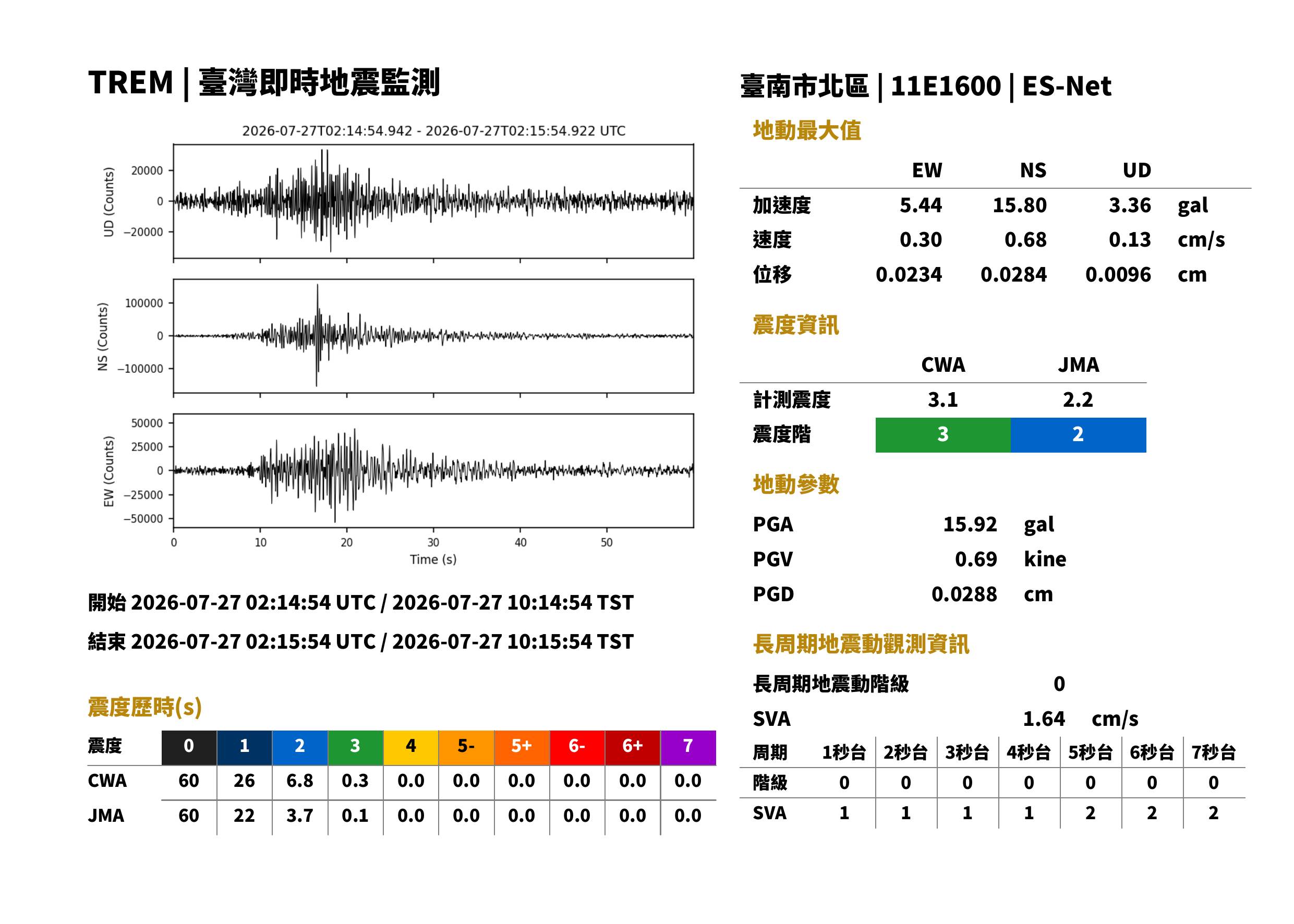This screenshot has width=1294, height=924.
Task: Click the waveform UTC time range title
Action: coord(433,131)
